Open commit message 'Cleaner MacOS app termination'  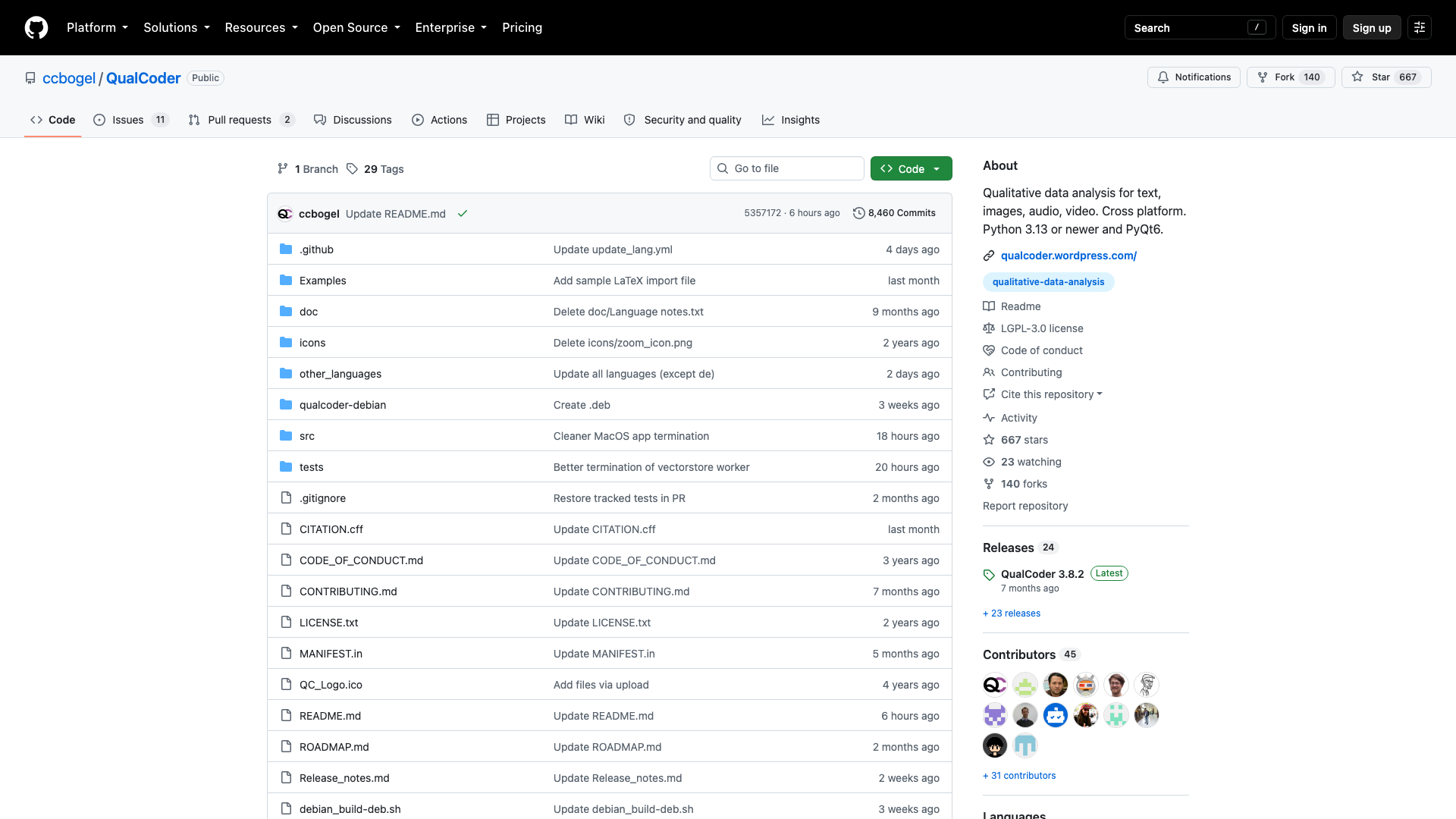[631, 436]
